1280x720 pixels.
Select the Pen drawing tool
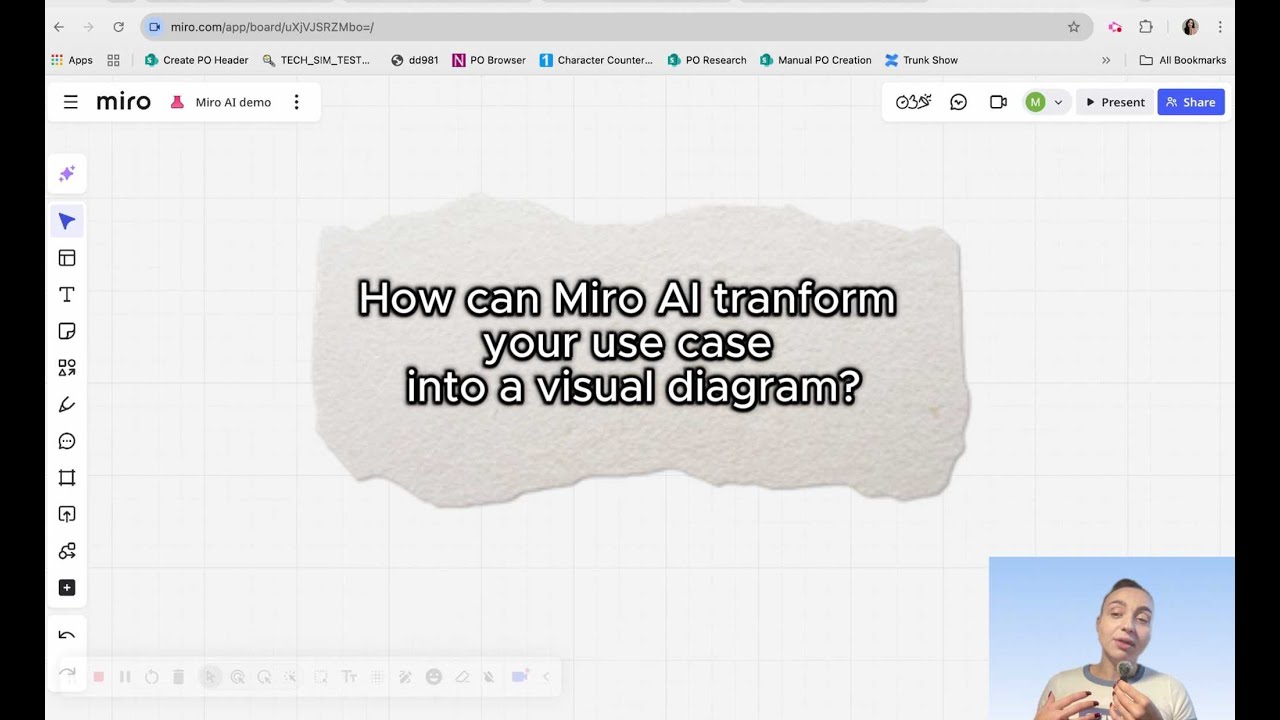coord(67,404)
